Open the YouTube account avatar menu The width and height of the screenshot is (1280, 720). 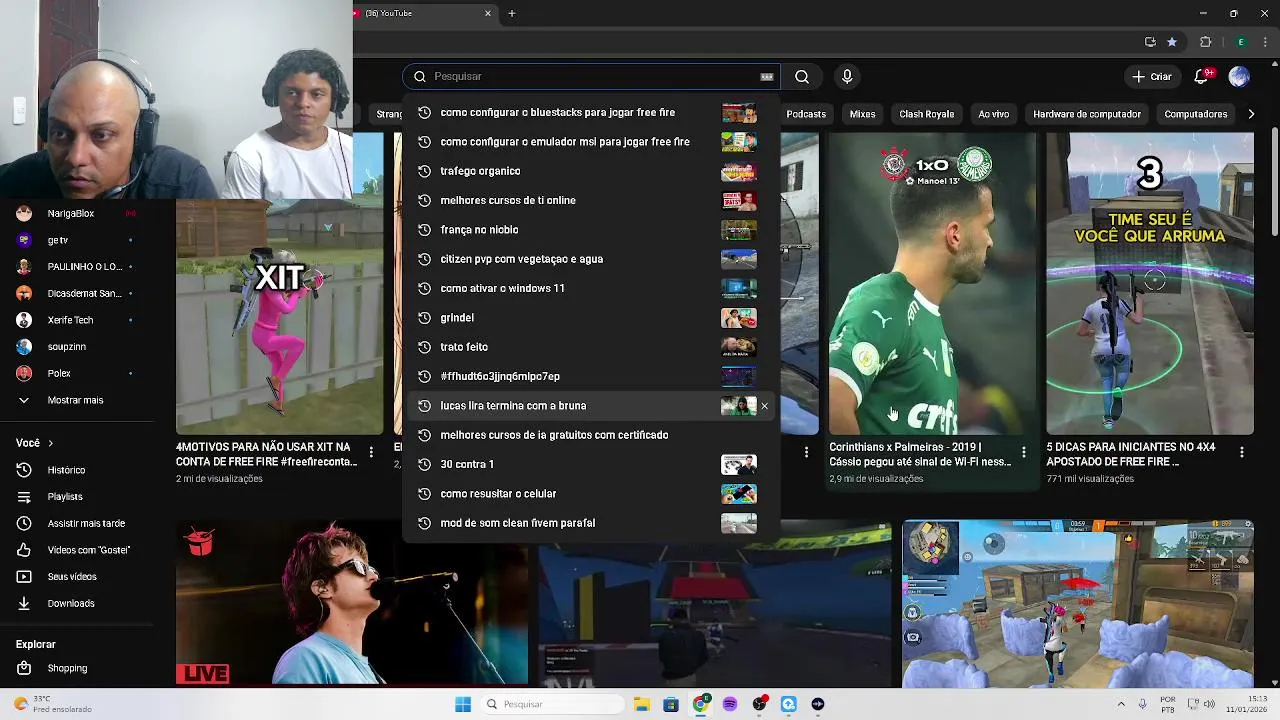[1239, 76]
